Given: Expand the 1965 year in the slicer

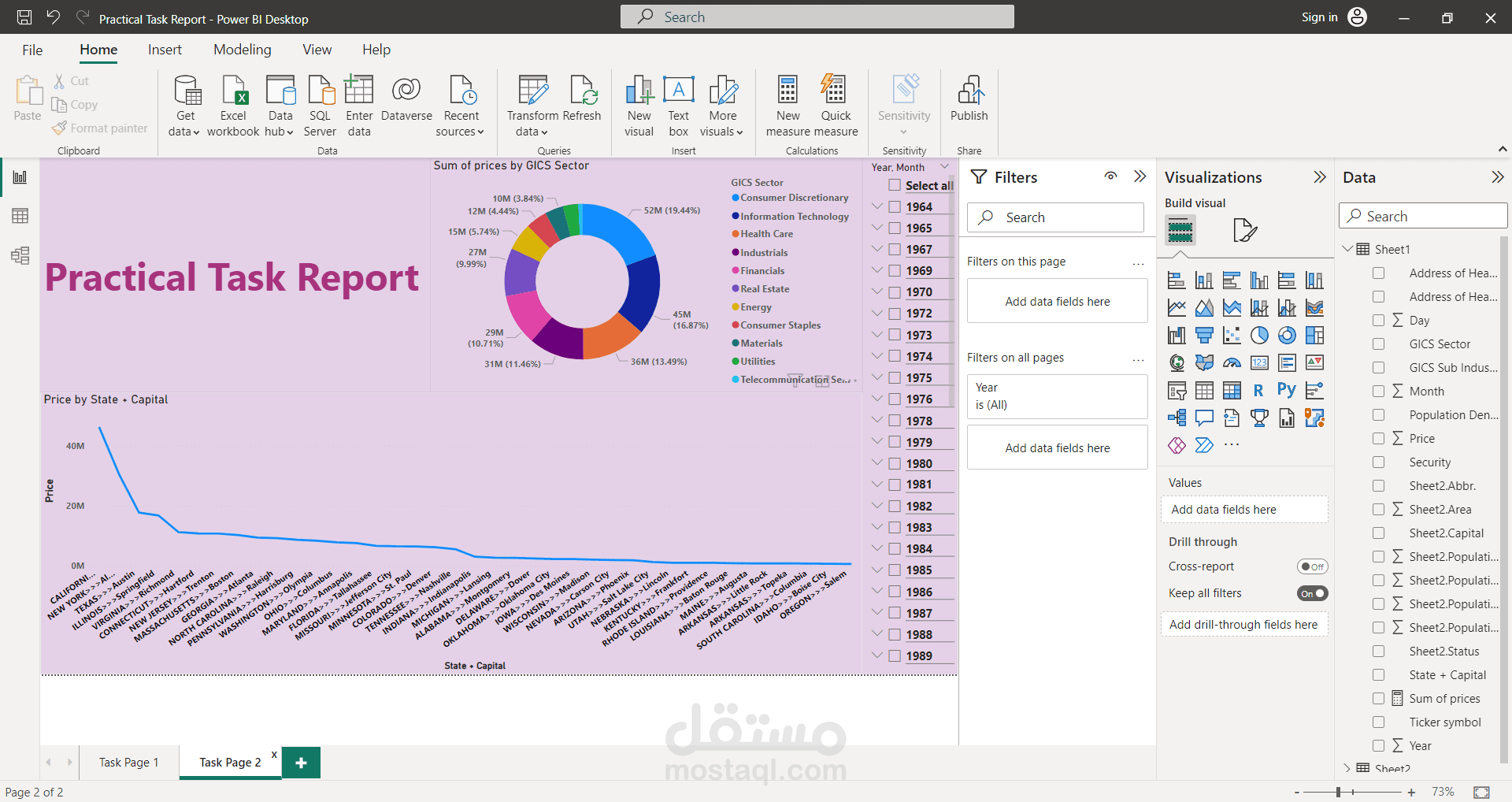Looking at the screenshot, I should pyautogui.click(x=877, y=227).
